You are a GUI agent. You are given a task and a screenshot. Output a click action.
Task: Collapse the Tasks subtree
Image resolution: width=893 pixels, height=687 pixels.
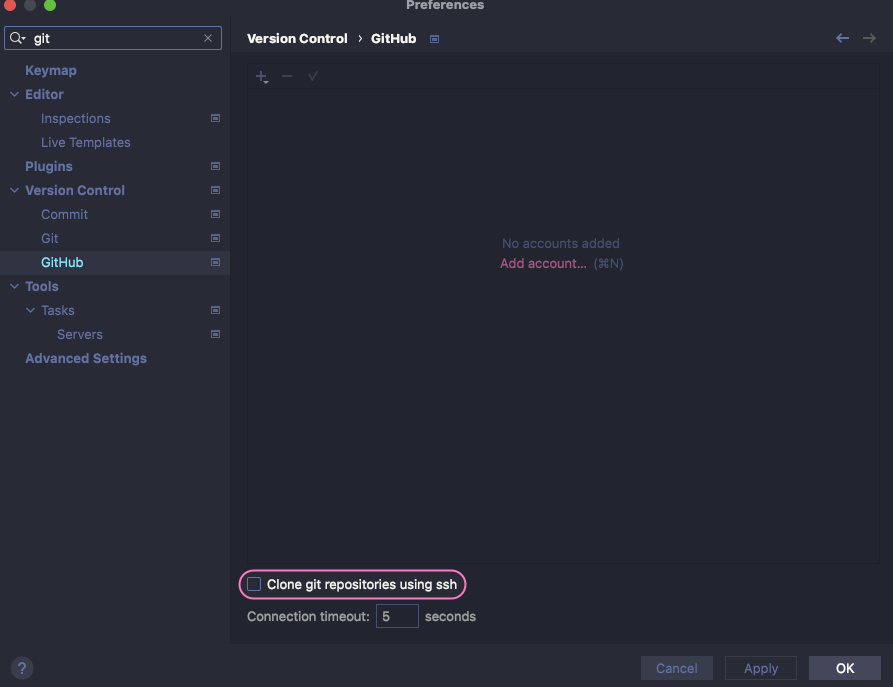(30, 310)
